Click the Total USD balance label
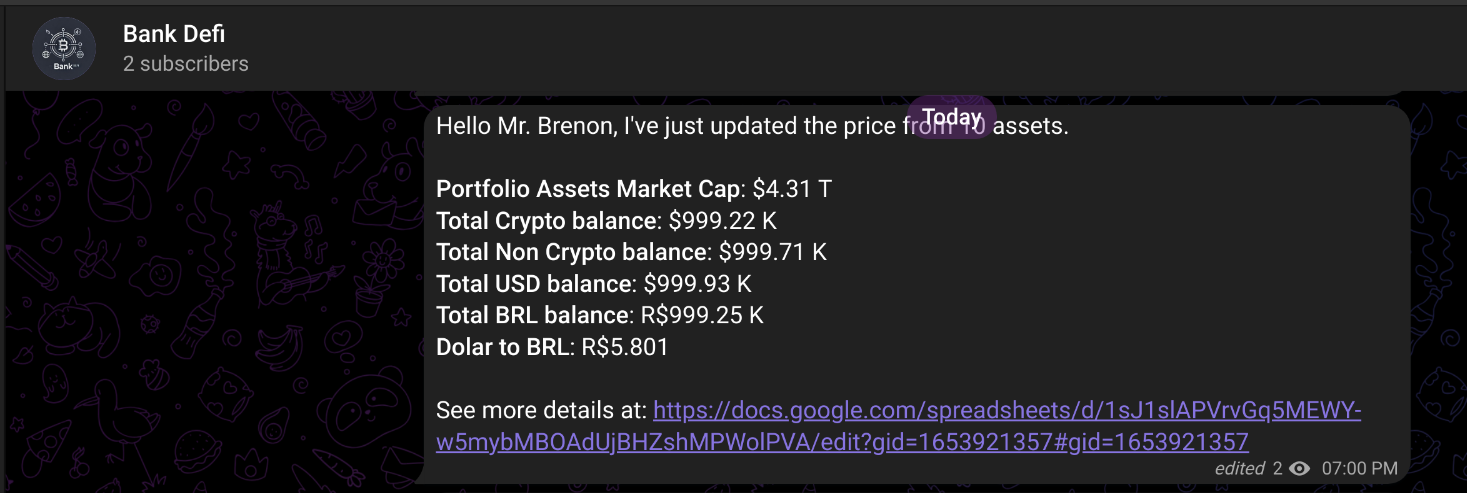Screen dimensions: 1467x493 point(535,284)
